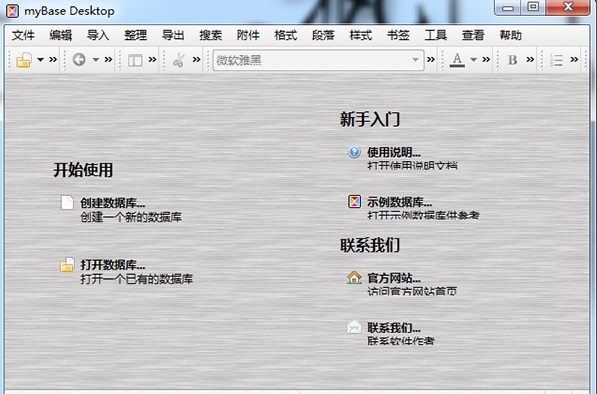The image size is (597, 394).
Task: Expand toolbar overflow chevron after bold icon
Action: tap(530, 59)
